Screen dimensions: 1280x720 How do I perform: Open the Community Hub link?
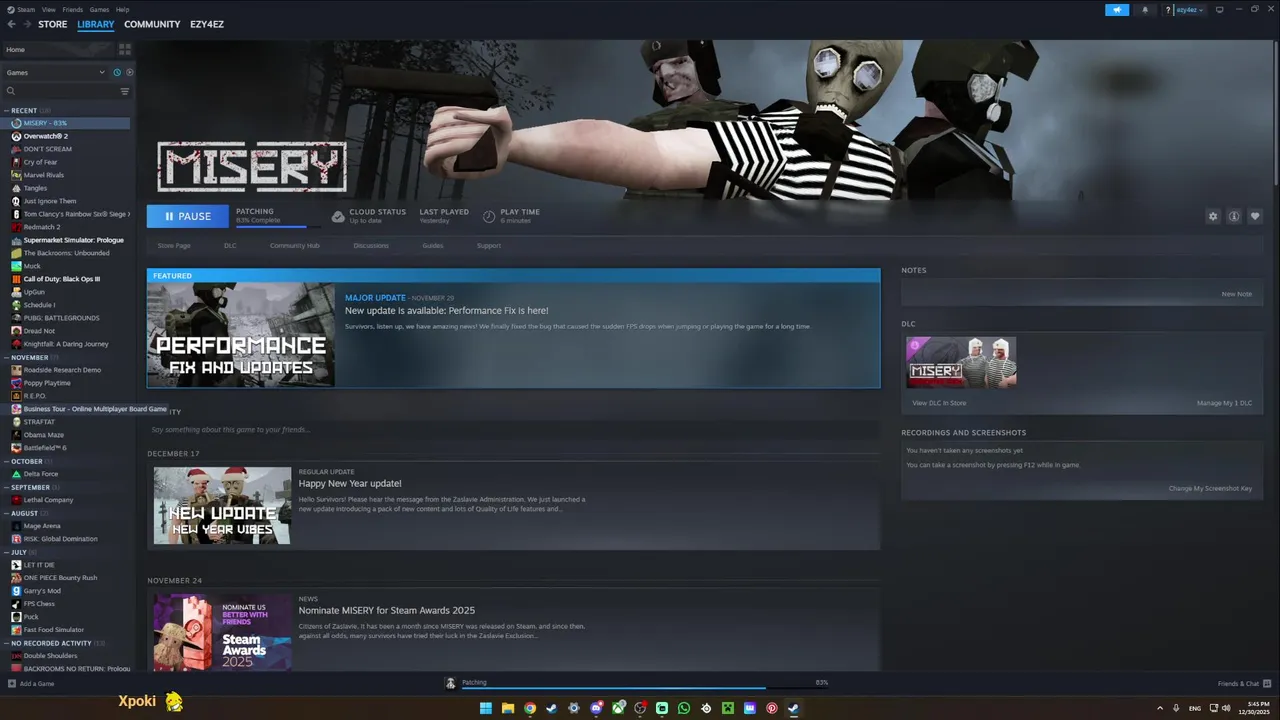(x=294, y=245)
